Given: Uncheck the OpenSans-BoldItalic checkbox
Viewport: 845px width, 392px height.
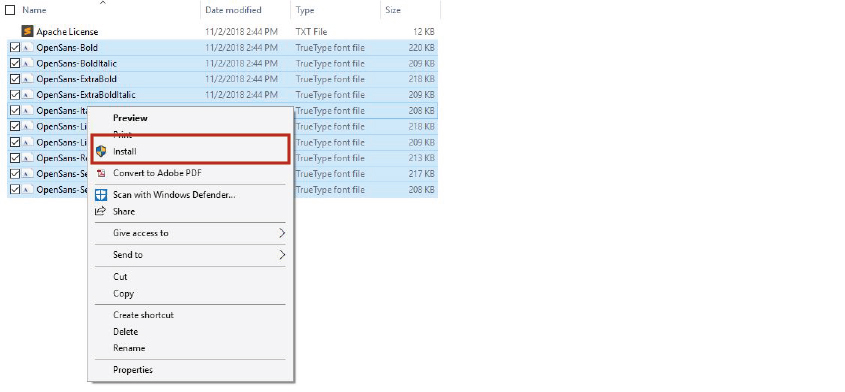Looking at the screenshot, I should (15, 63).
